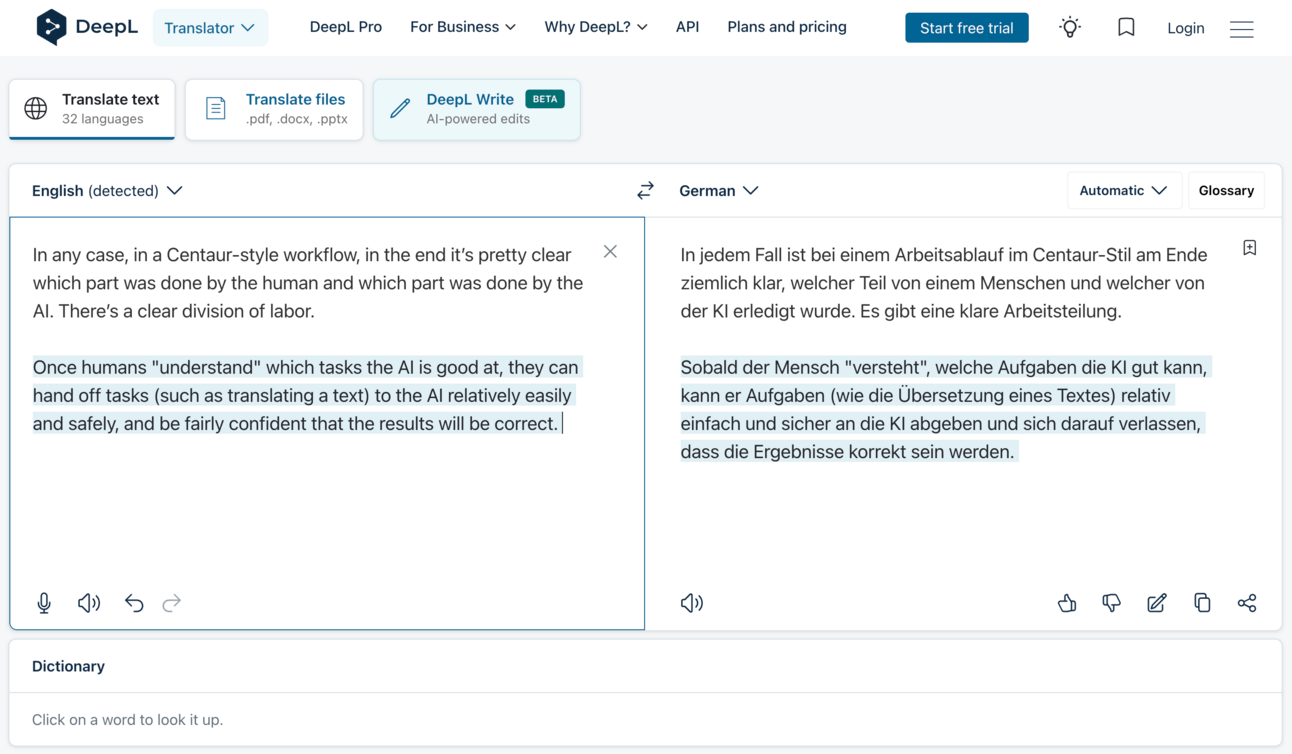The width and height of the screenshot is (1292, 754).
Task: Open the Translator dropdown
Action: click(210, 28)
